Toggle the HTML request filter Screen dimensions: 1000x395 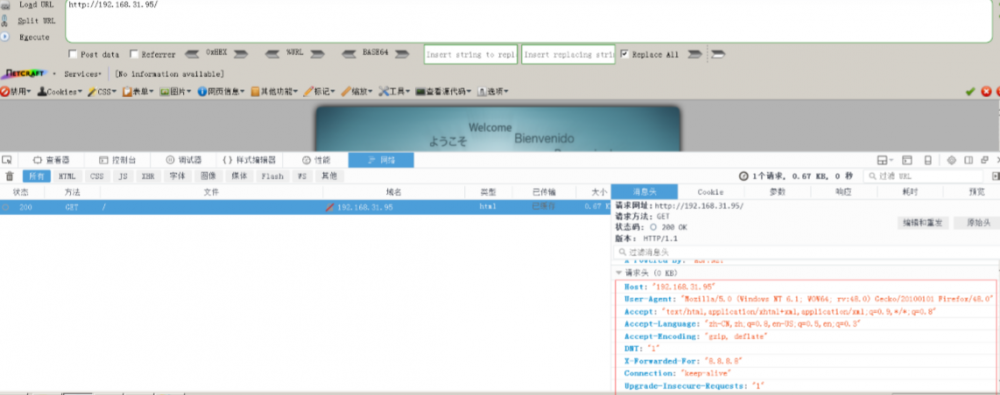(66, 176)
